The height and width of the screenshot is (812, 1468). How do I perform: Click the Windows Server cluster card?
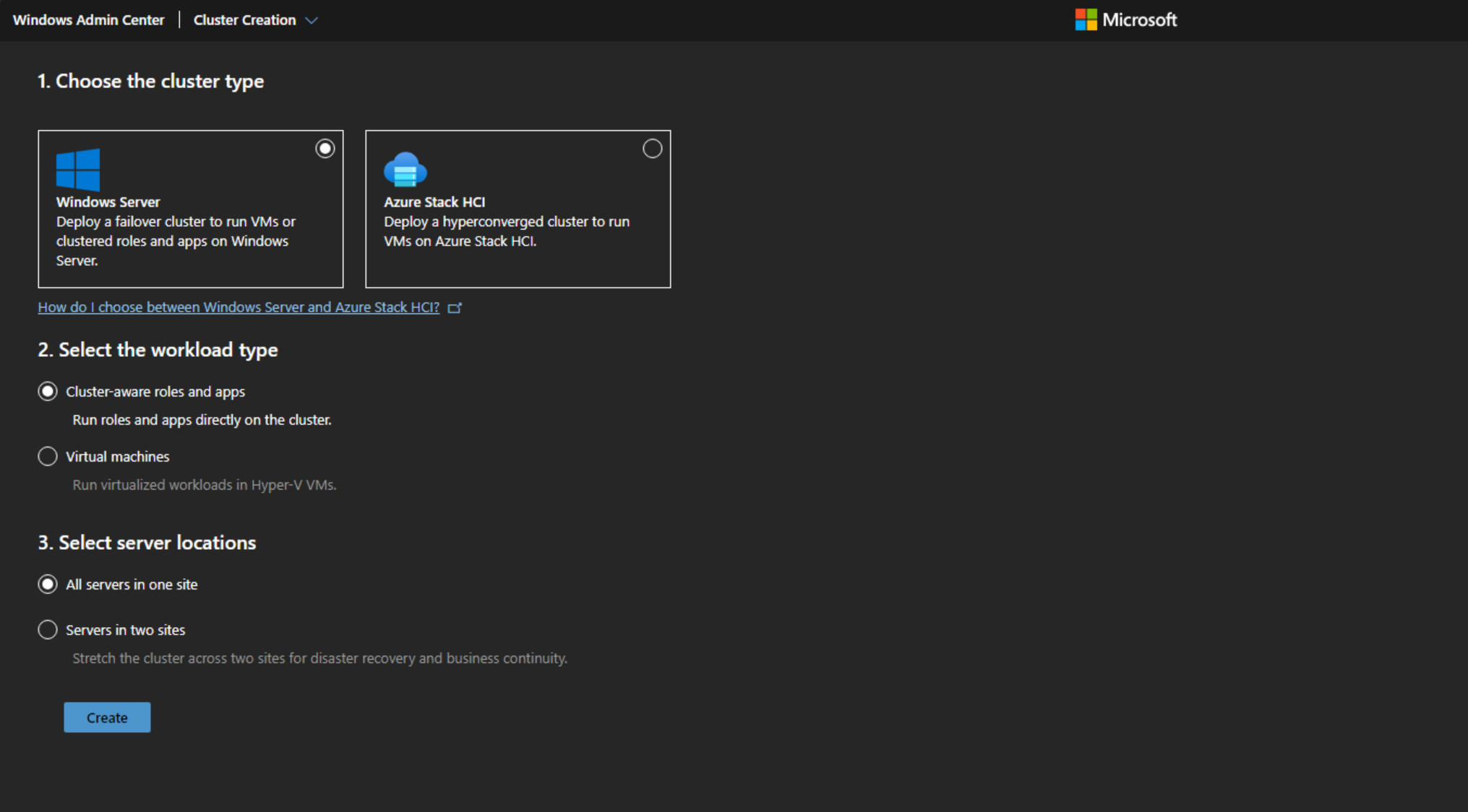tap(190, 210)
